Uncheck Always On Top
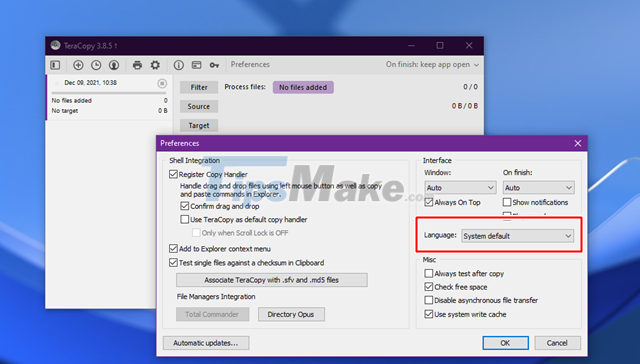 click(429, 202)
